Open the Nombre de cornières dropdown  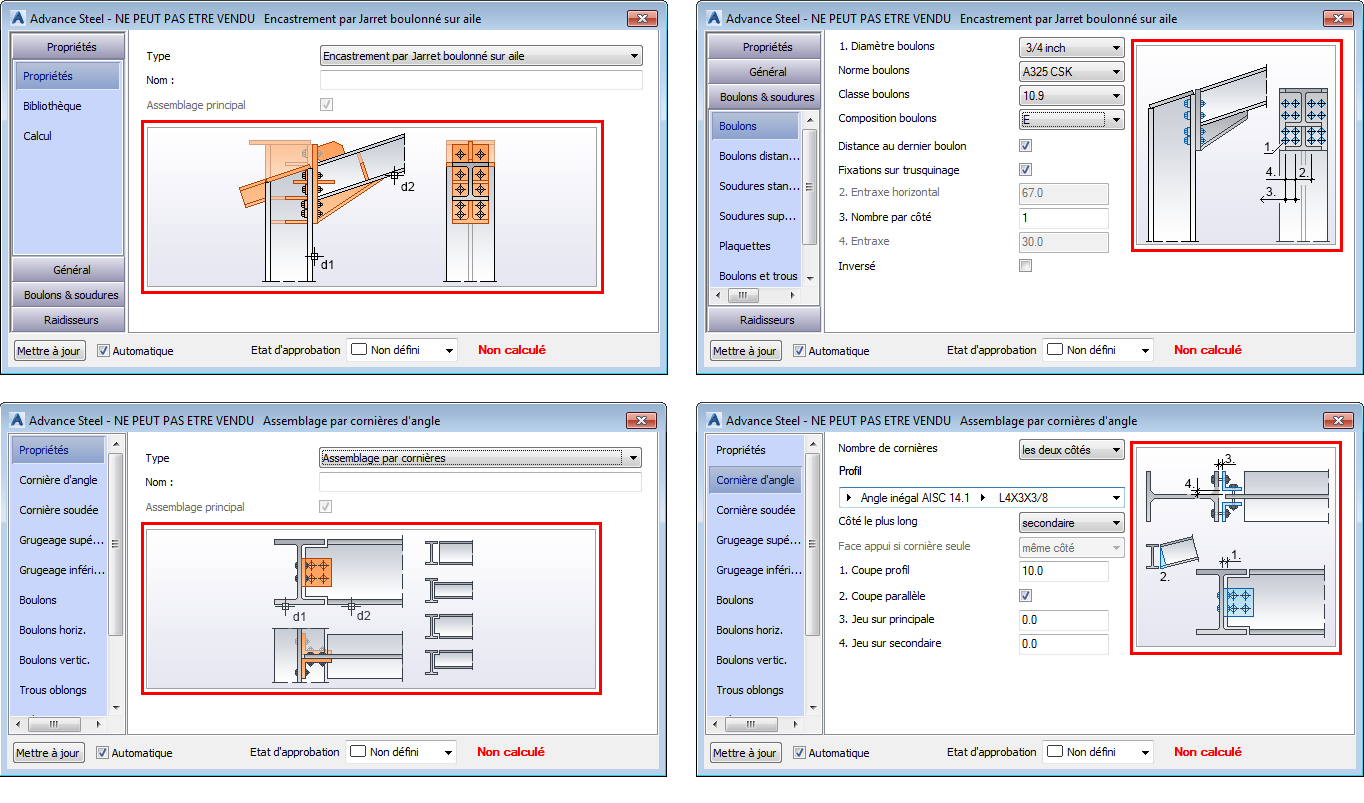(x=1071, y=449)
